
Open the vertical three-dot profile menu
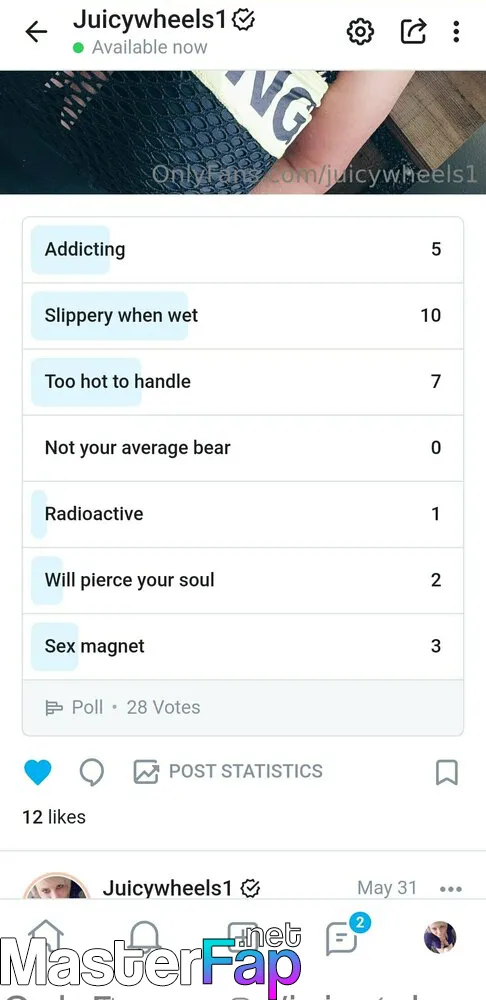point(456,31)
